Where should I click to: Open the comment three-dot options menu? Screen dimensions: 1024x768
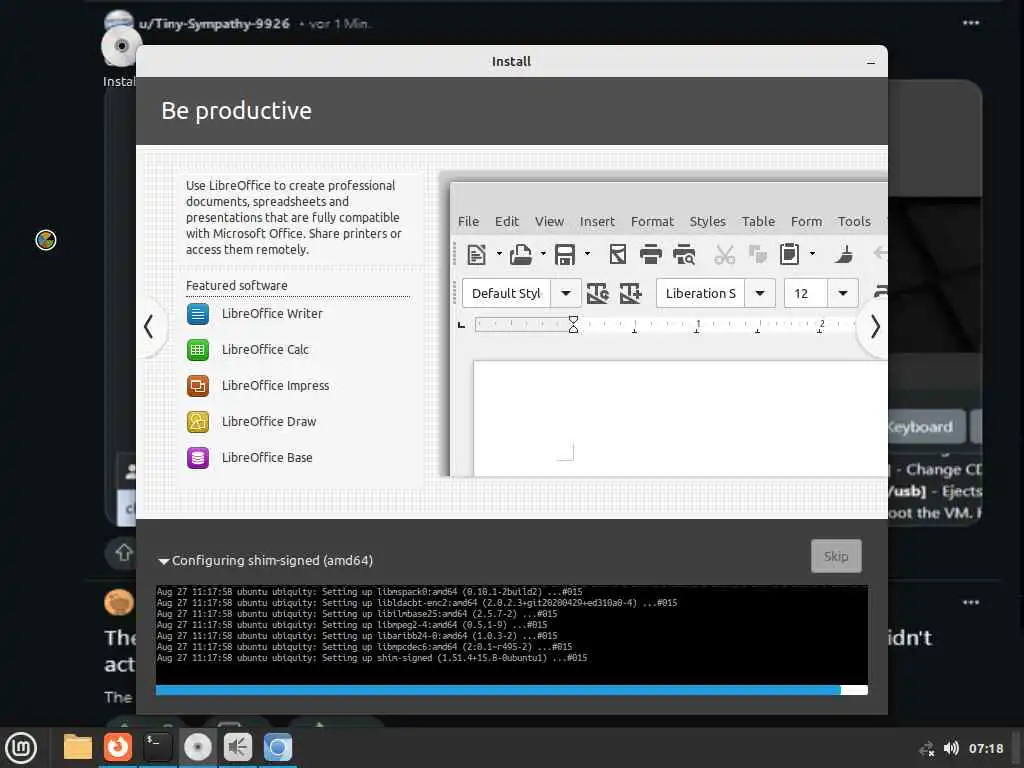pyautogui.click(x=970, y=602)
